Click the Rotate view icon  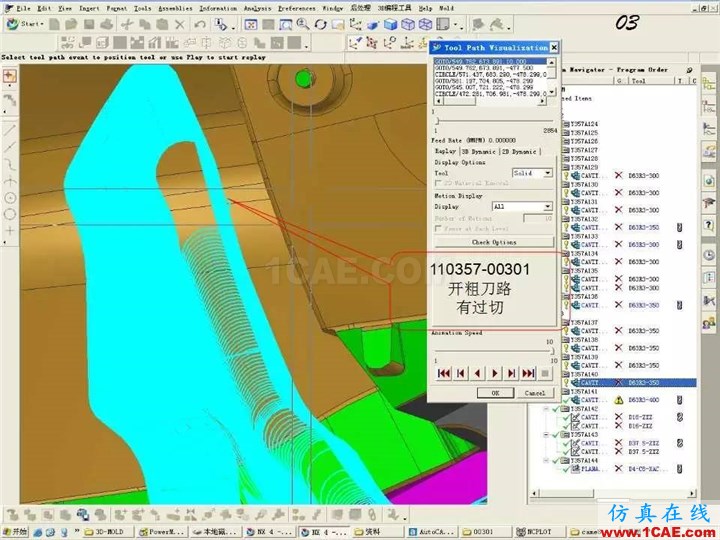click(321, 24)
